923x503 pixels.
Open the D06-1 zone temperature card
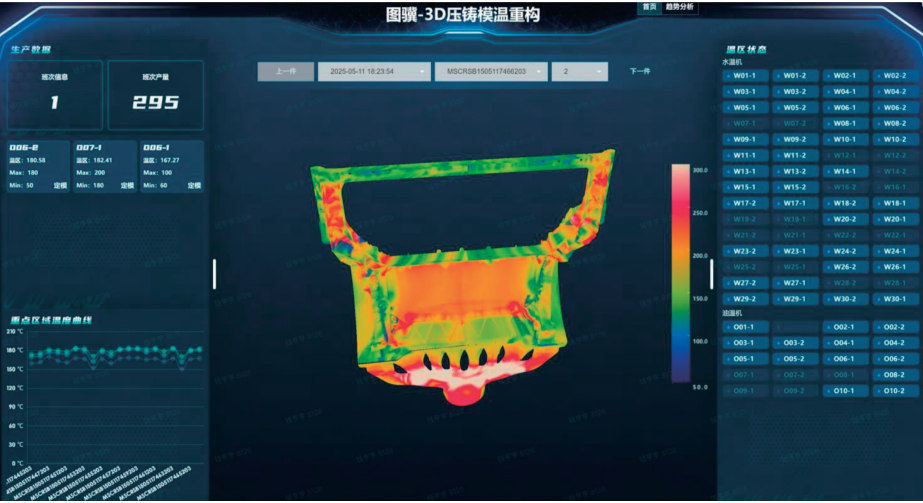[x=172, y=166]
